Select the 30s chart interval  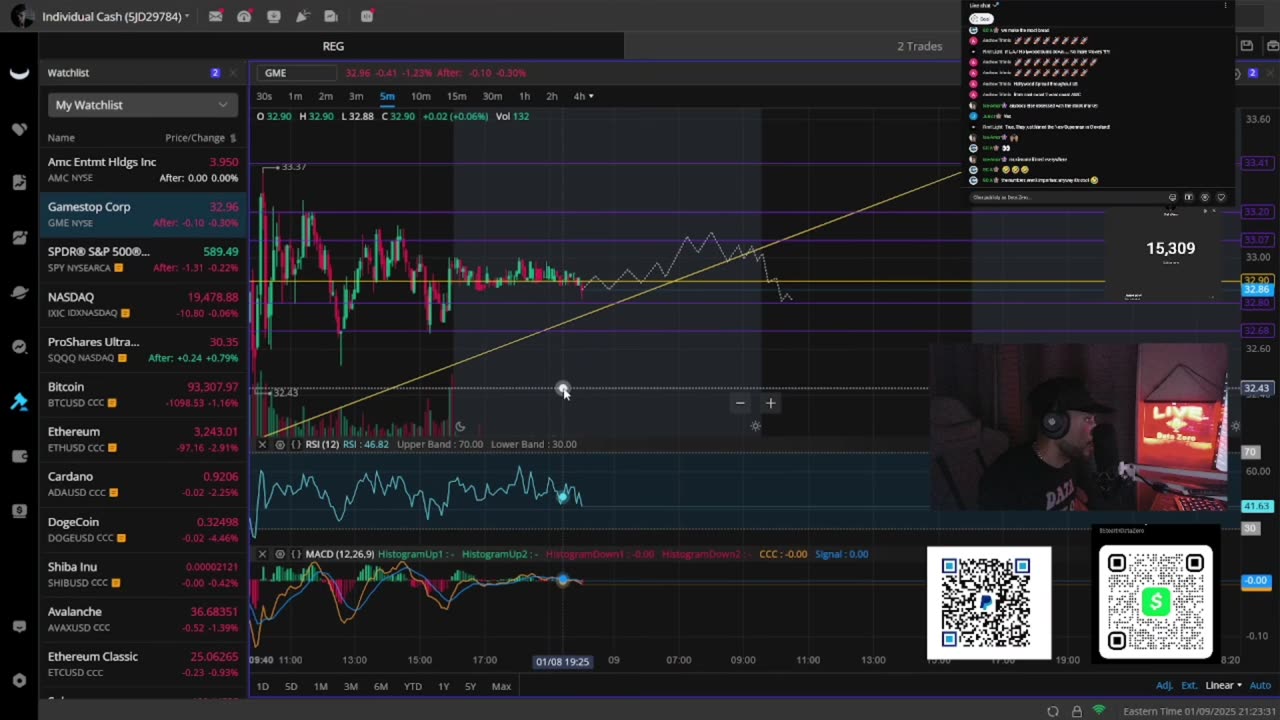[x=264, y=96]
